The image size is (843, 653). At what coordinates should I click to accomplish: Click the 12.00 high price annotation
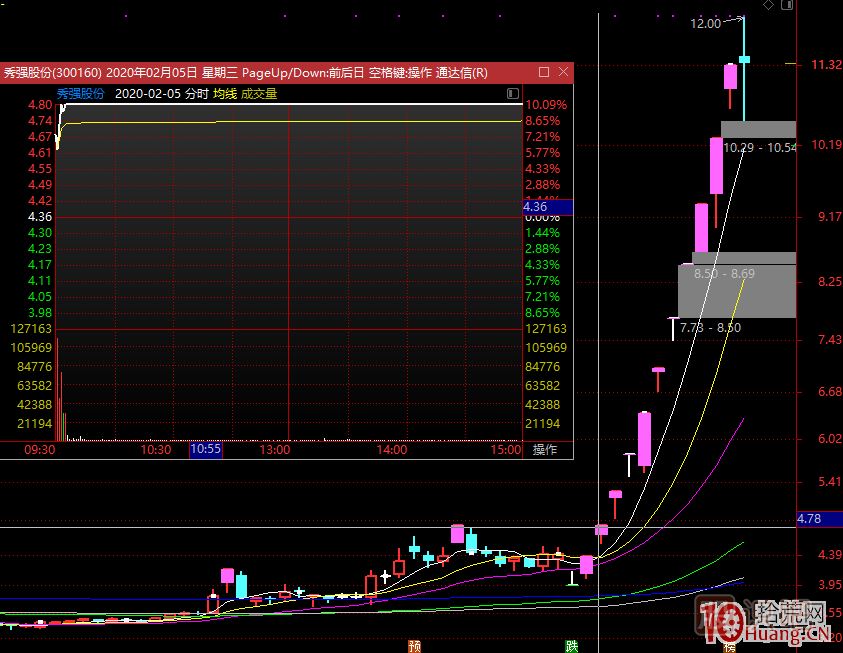705,23
